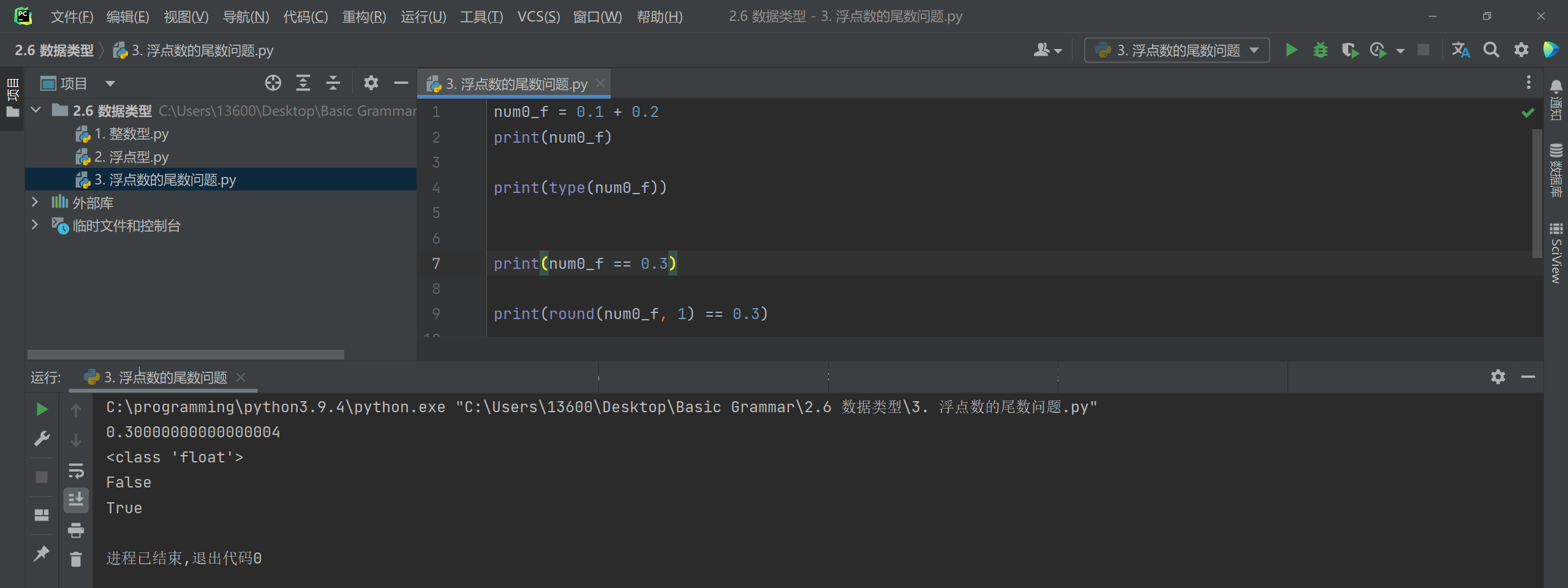Open the 重构(R) menu
The image size is (1568, 588).
pyautogui.click(x=364, y=17)
